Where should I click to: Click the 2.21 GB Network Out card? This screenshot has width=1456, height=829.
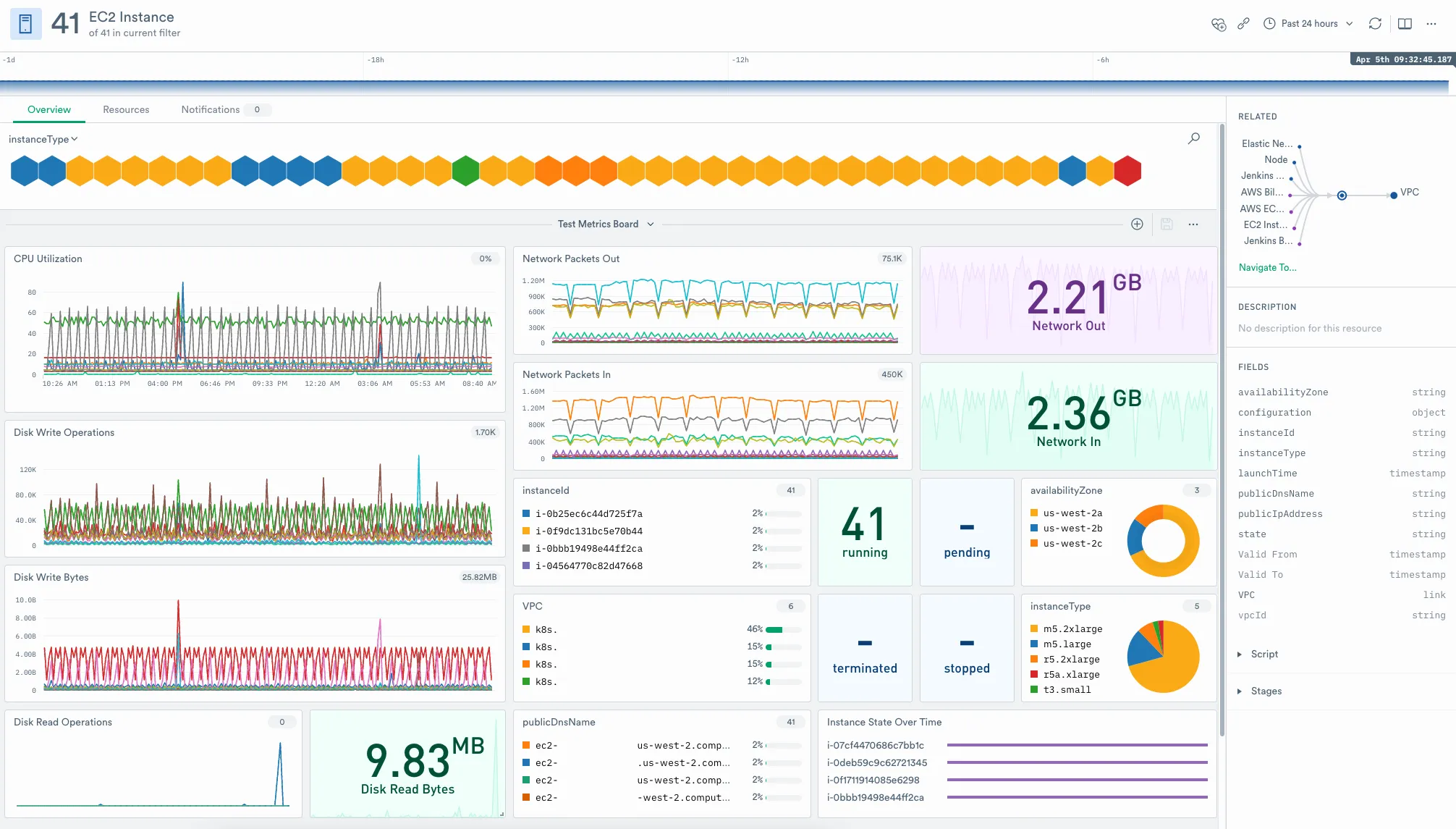1068,300
